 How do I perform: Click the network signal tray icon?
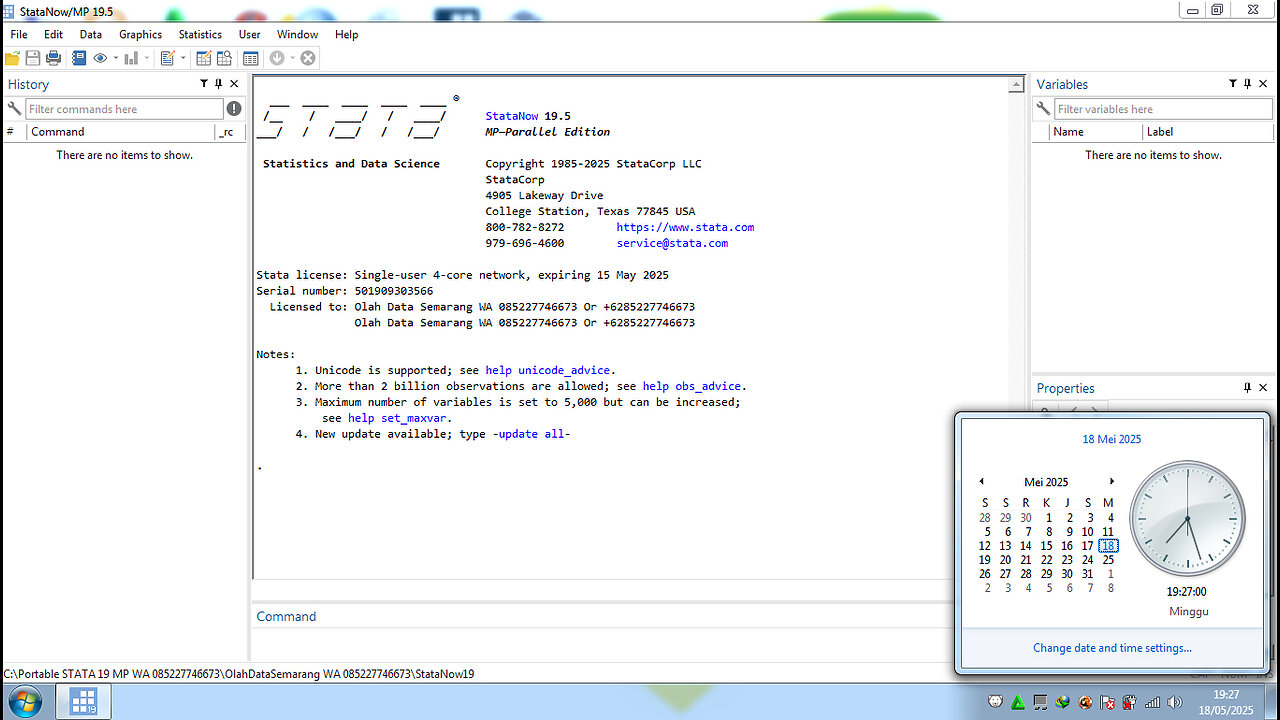tap(1152, 702)
